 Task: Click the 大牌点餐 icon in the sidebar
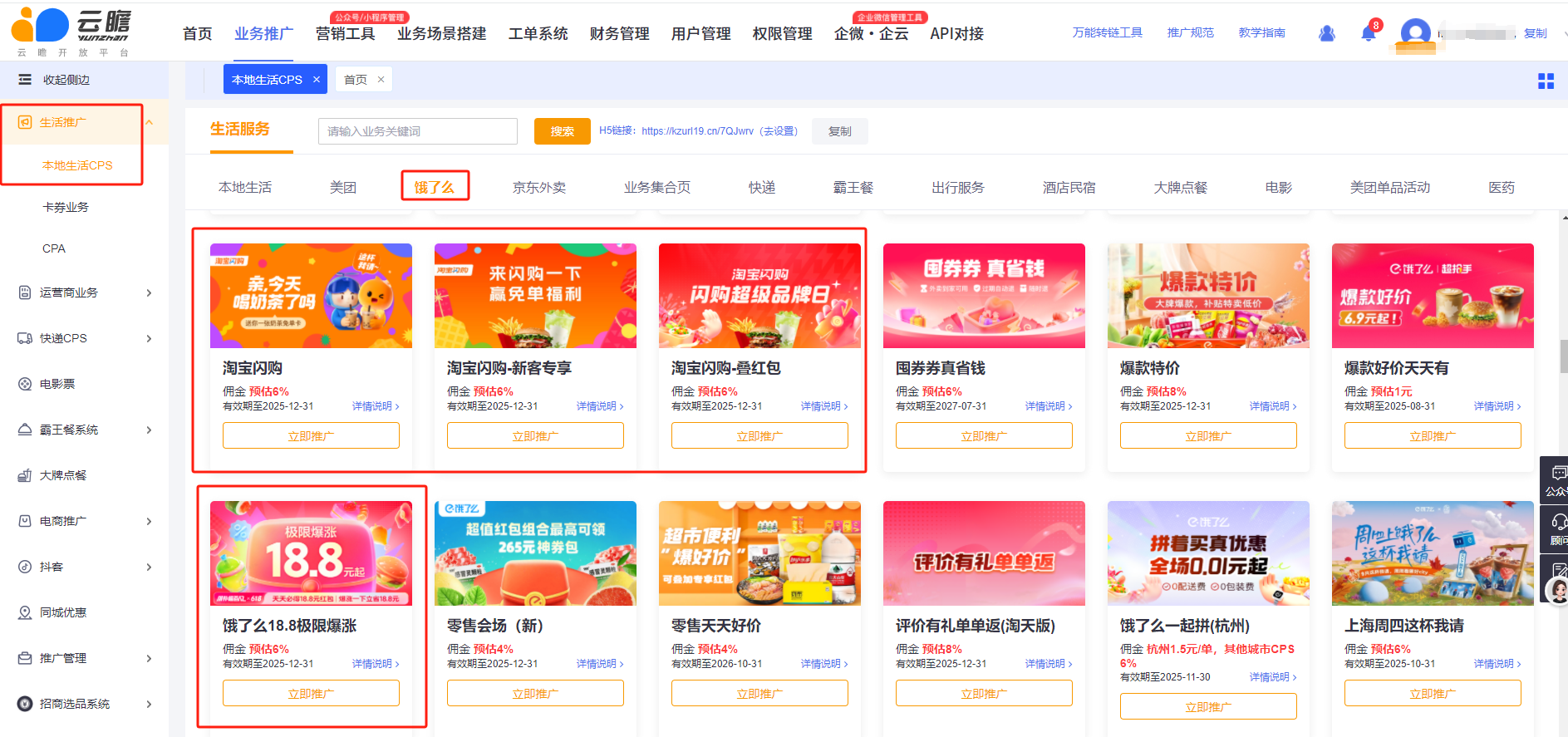[x=25, y=475]
